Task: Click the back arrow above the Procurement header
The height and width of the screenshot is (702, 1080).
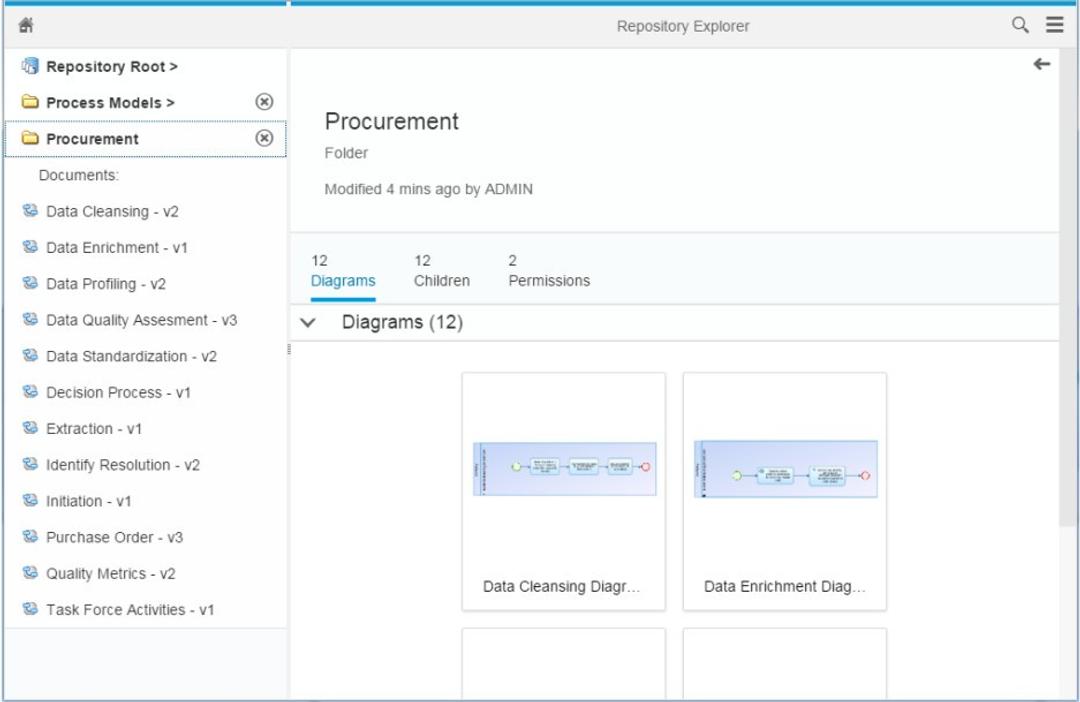Action: coord(1041,64)
